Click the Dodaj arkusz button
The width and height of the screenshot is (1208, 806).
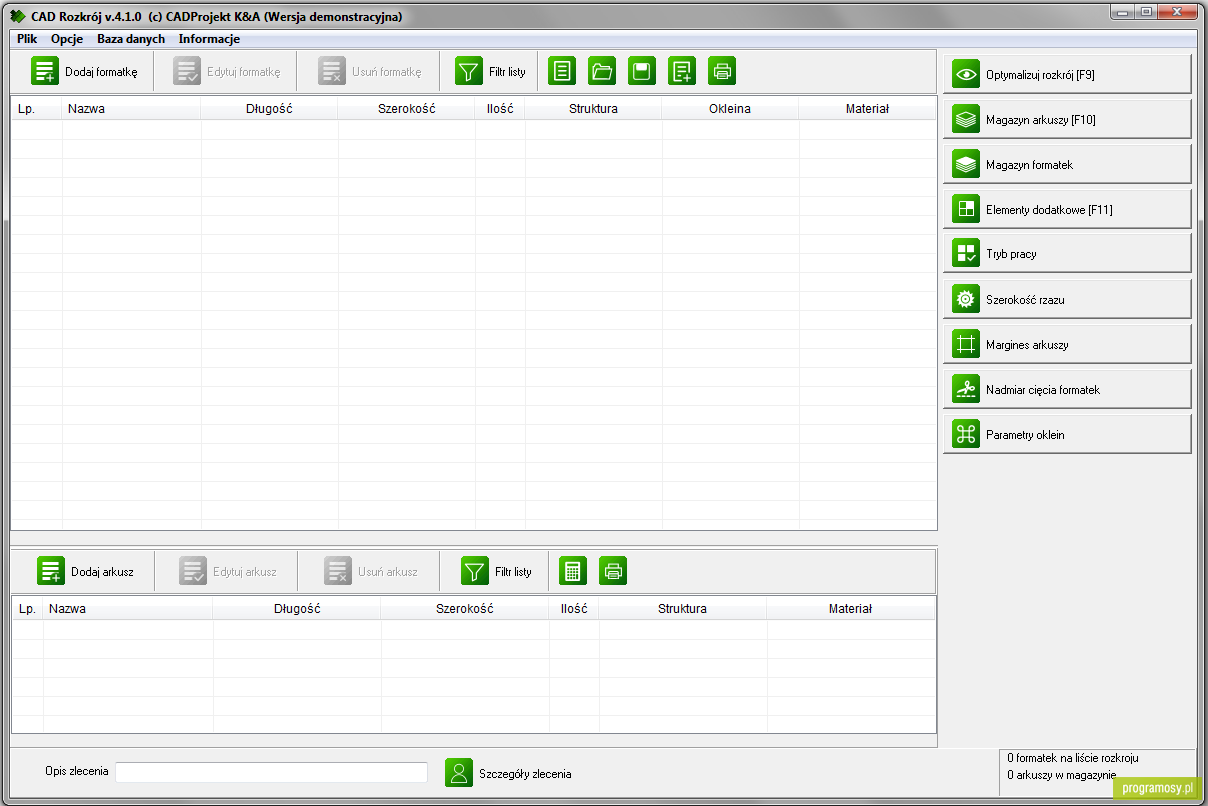[x=85, y=571]
